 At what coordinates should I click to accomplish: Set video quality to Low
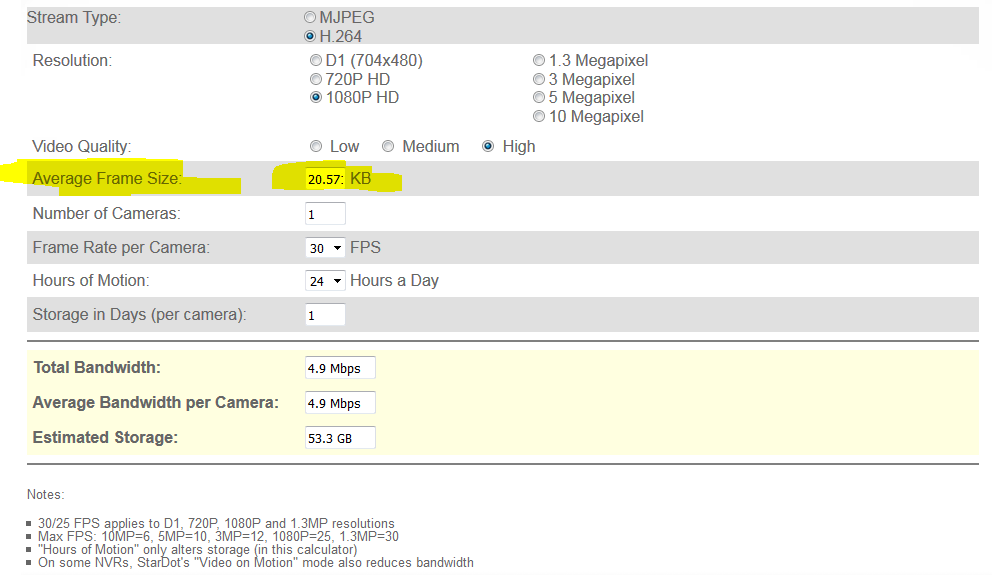(317, 146)
